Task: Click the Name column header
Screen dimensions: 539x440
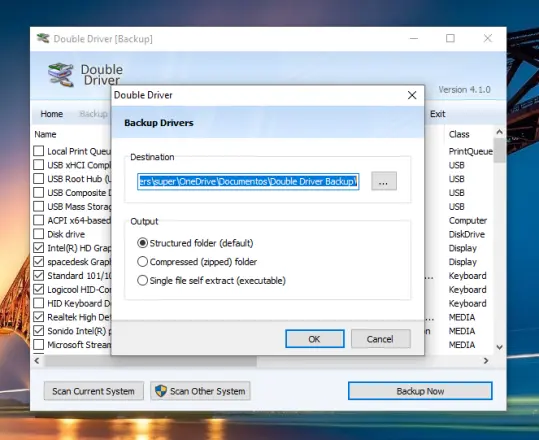Action: pos(45,134)
